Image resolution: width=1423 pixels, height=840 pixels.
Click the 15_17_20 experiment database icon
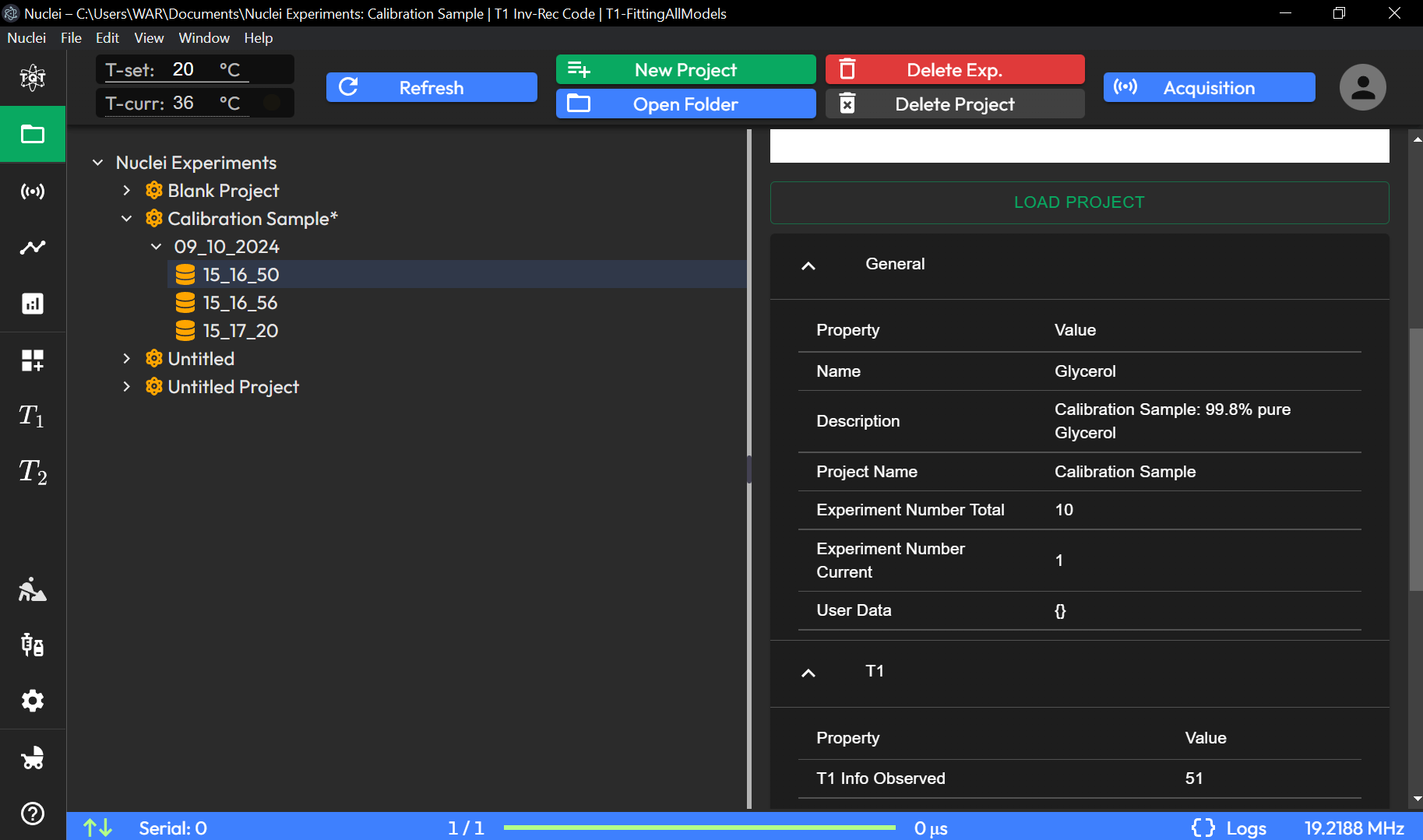point(185,331)
